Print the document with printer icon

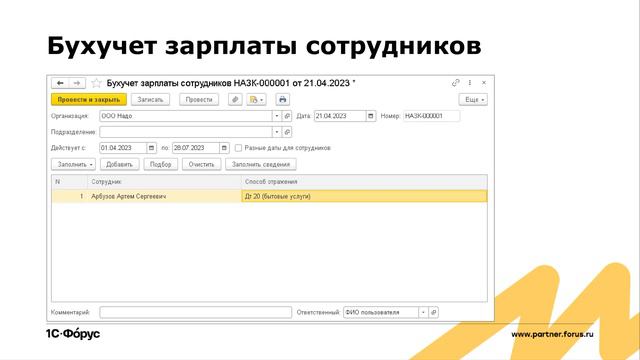(x=282, y=100)
